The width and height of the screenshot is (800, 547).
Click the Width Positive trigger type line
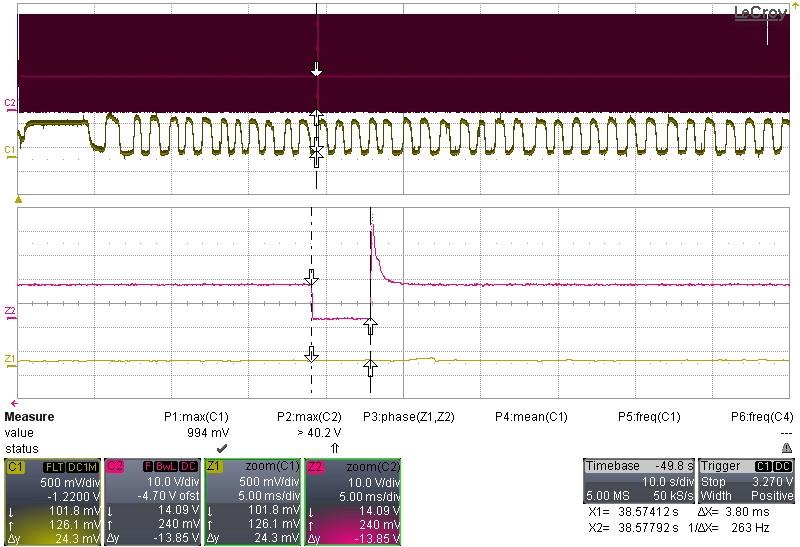746,495
